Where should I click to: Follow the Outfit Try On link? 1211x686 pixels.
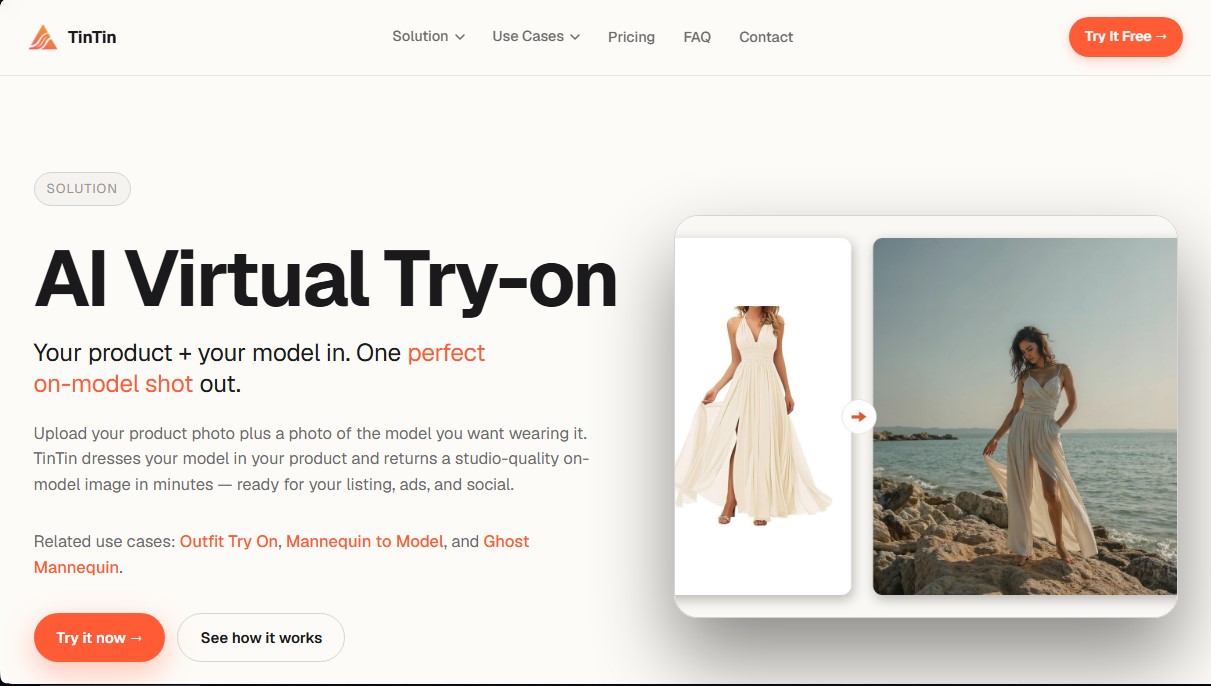[x=229, y=541]
